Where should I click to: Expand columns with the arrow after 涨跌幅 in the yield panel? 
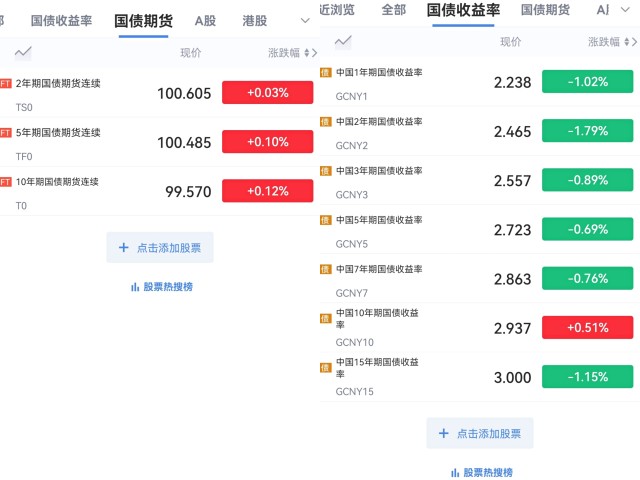click(x=631, y=41)
